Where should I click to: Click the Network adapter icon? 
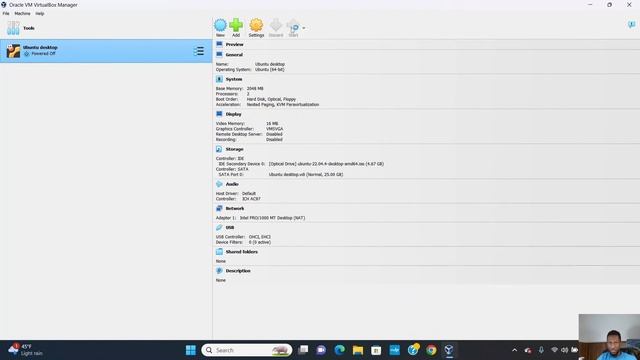219,208
